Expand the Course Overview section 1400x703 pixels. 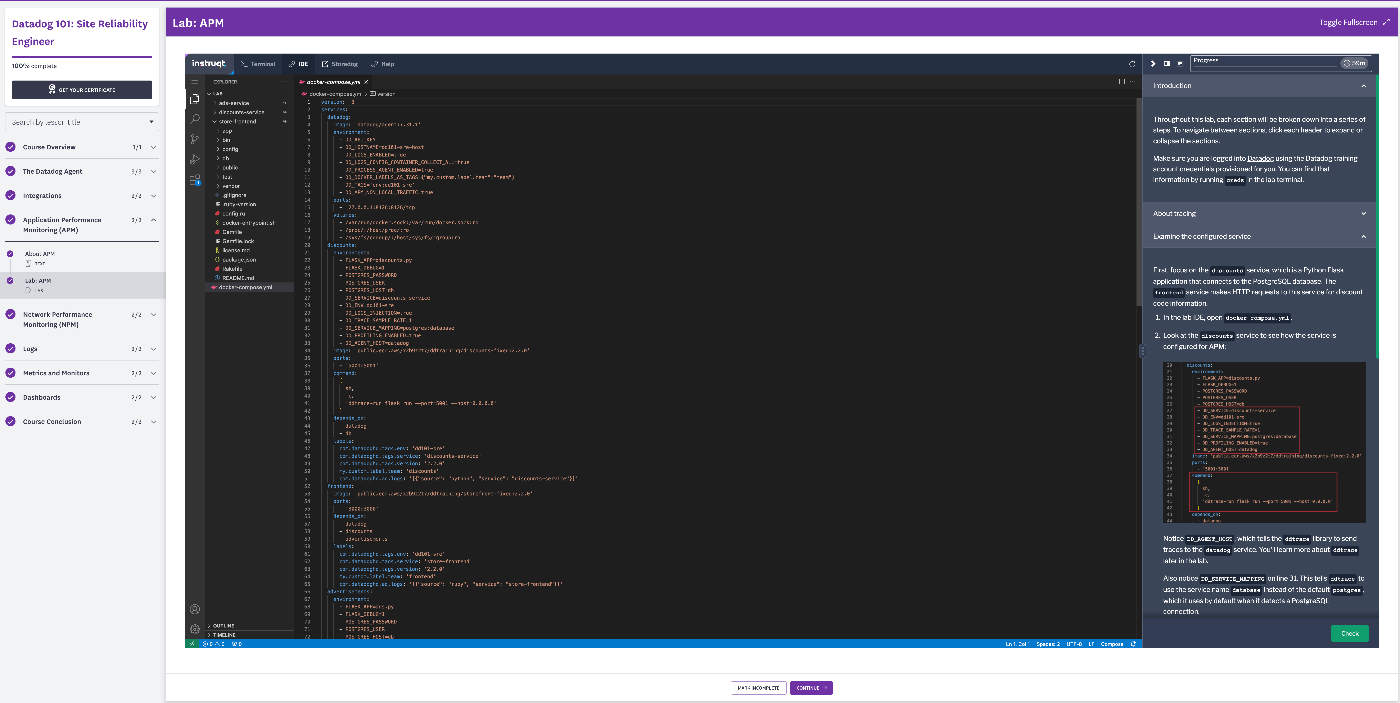pos(82,147)
